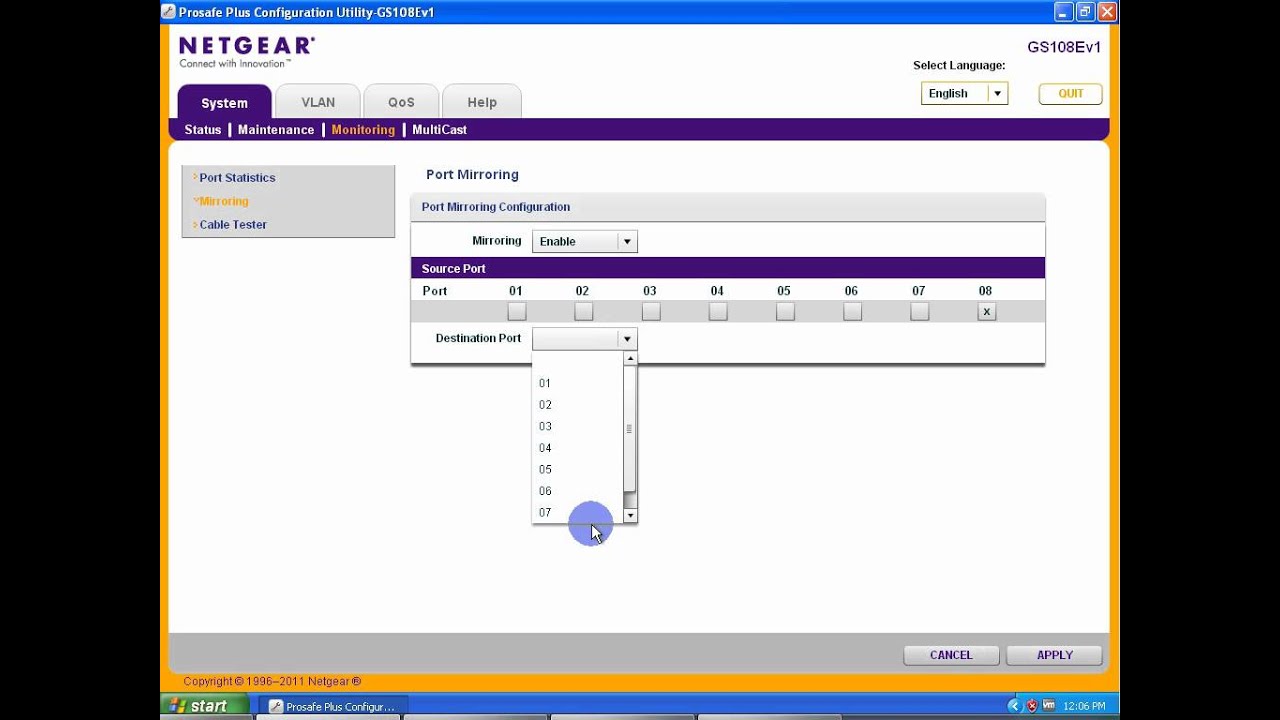Choose 01 in Destination Port list
1280x720 pixels.
(578, 383)
